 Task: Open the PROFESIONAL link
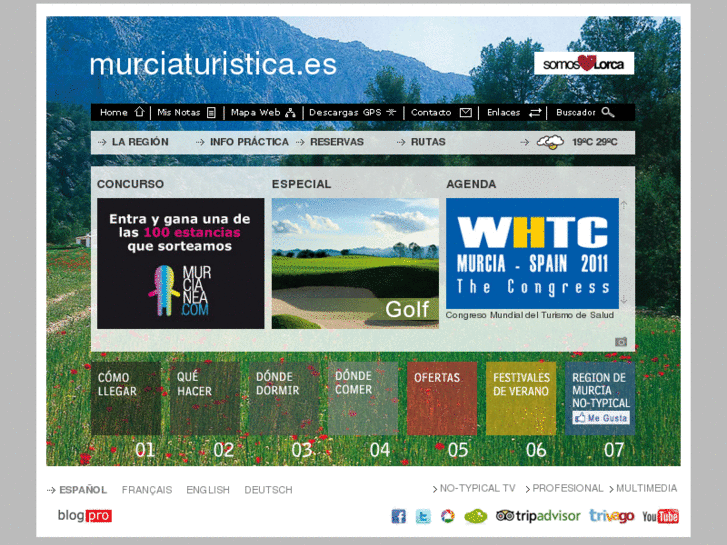tap(568, 488)
